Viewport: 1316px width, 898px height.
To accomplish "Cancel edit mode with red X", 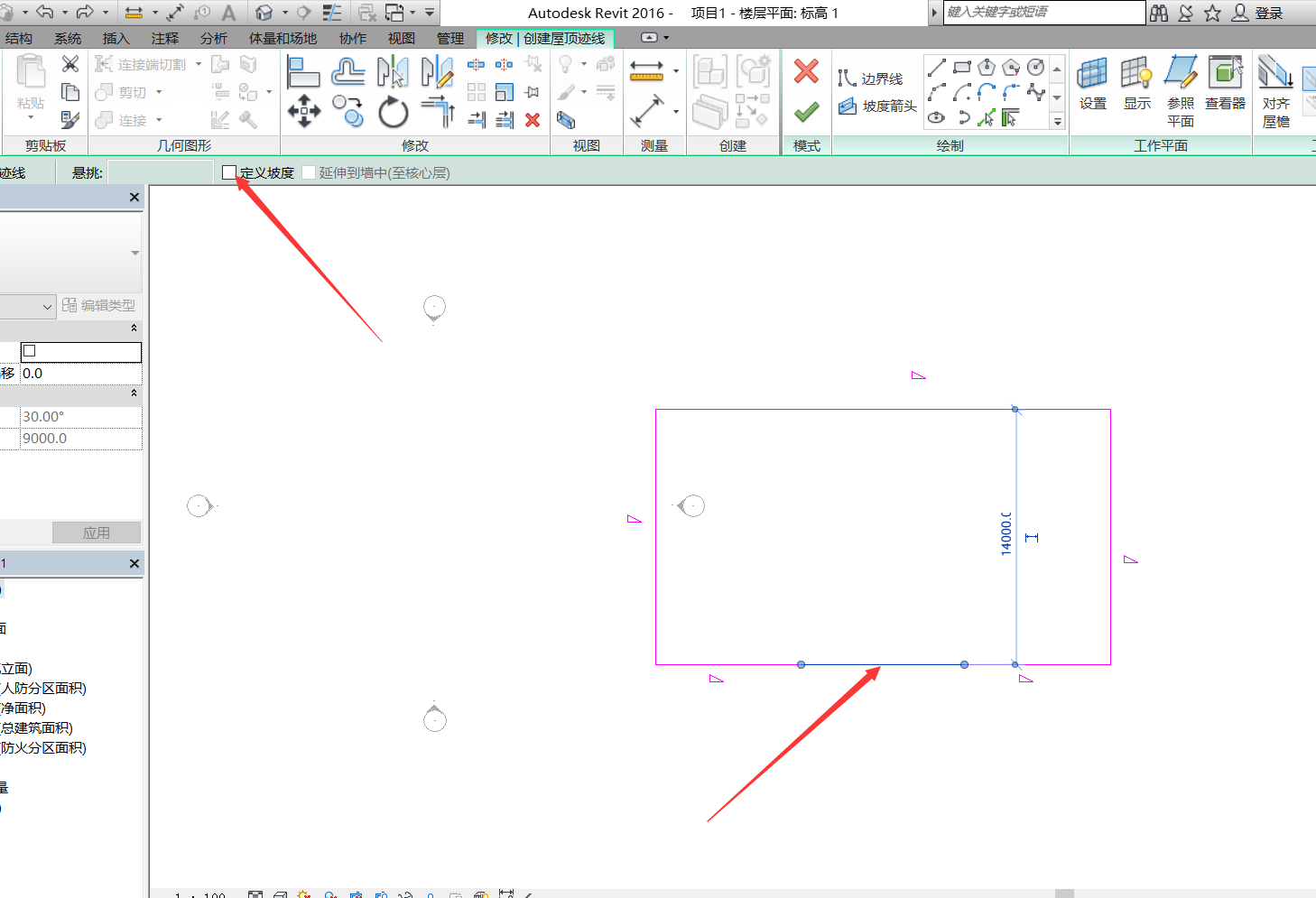I will [806, 71].
